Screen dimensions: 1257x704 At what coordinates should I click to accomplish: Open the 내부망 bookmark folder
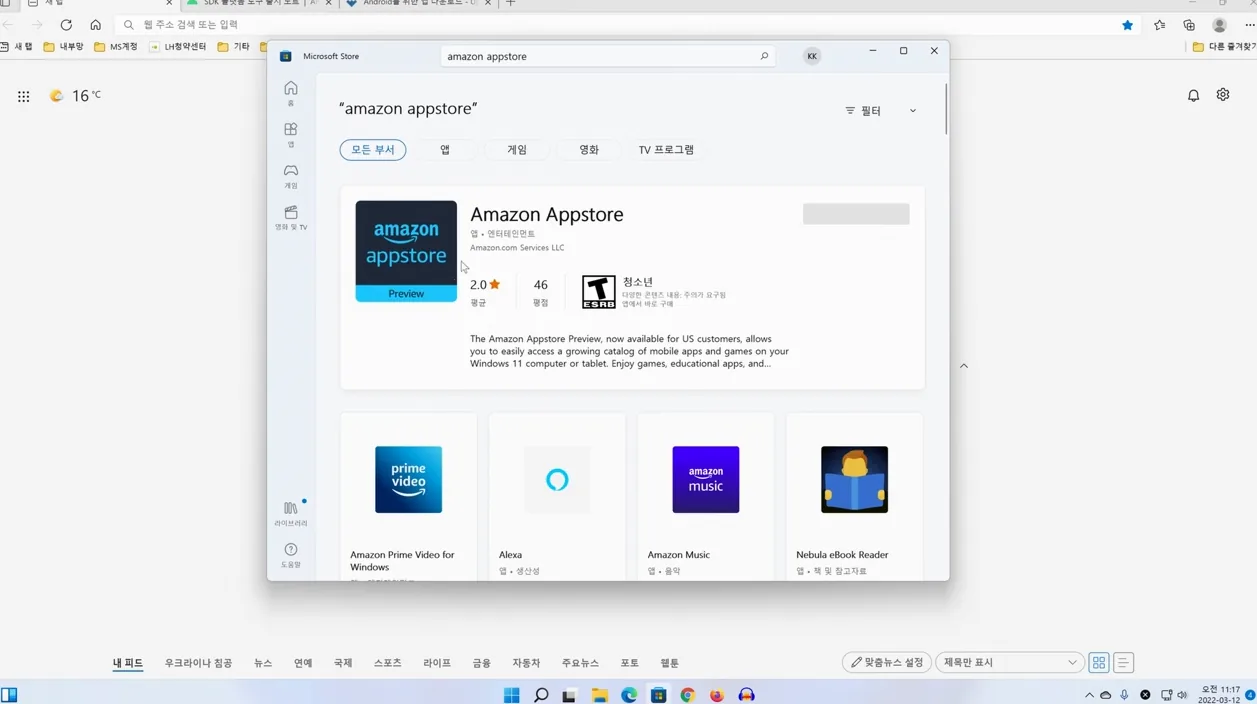click(63, 47)
